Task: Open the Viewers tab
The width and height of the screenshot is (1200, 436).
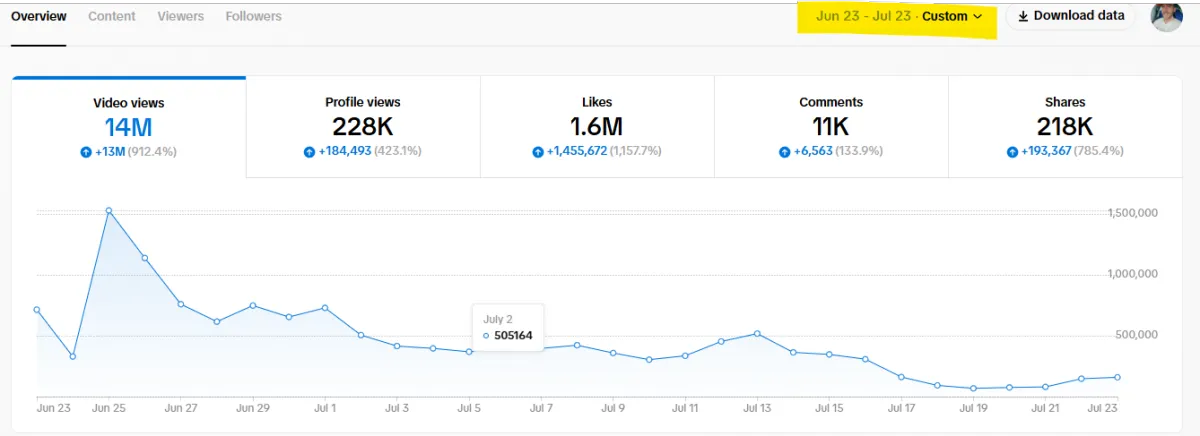Action: [180, 16]
